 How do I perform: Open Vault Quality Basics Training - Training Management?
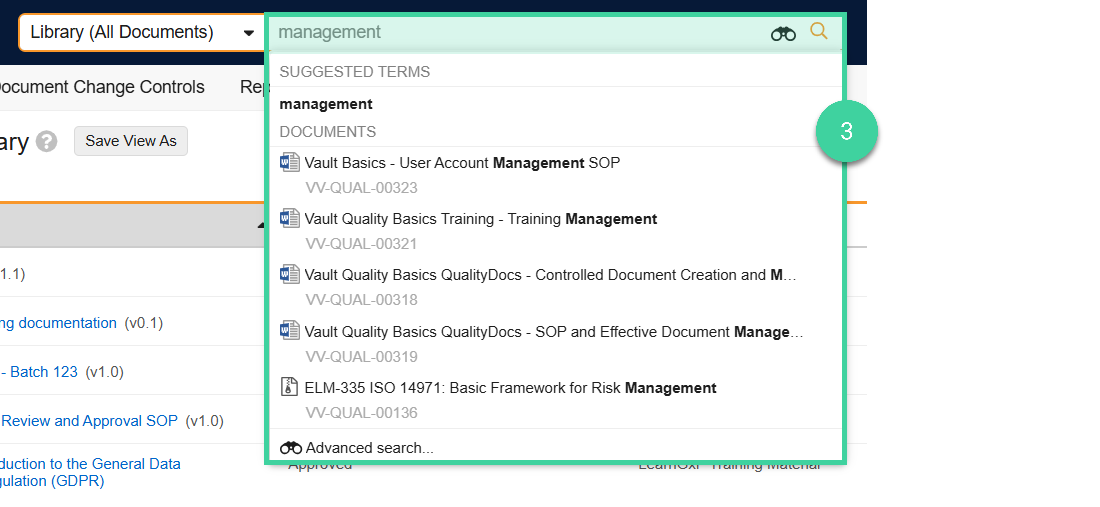(x=481, y=219)
